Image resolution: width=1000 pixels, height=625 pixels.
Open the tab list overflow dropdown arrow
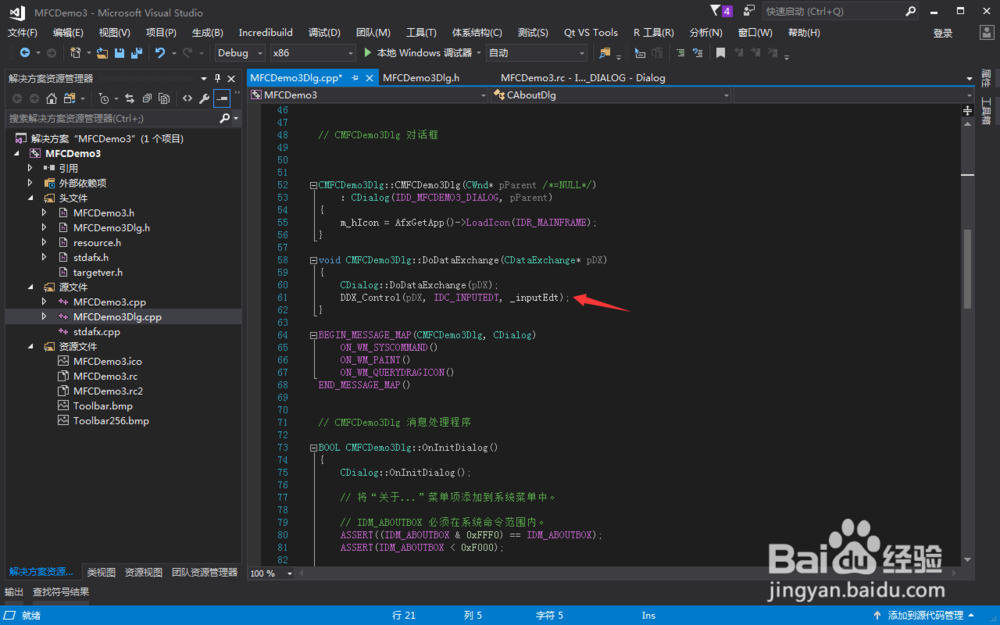969,78
